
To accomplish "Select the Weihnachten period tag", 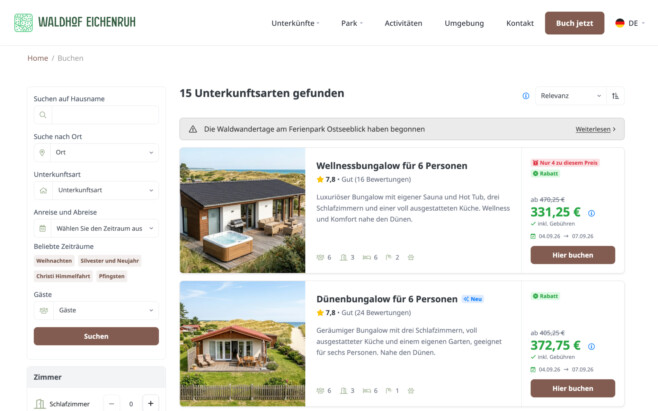I will [x=54, y=261].
